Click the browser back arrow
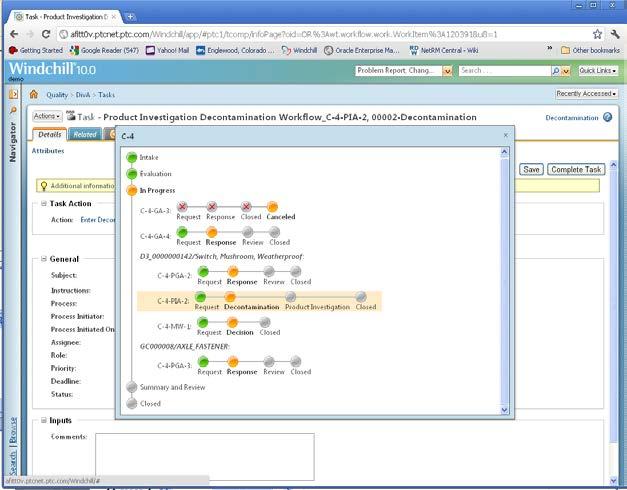 [14, 34]
